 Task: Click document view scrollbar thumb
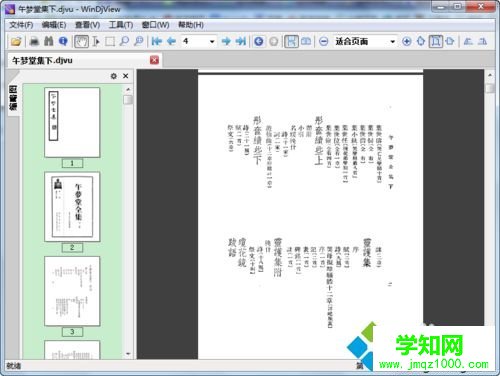pos(490,89)
